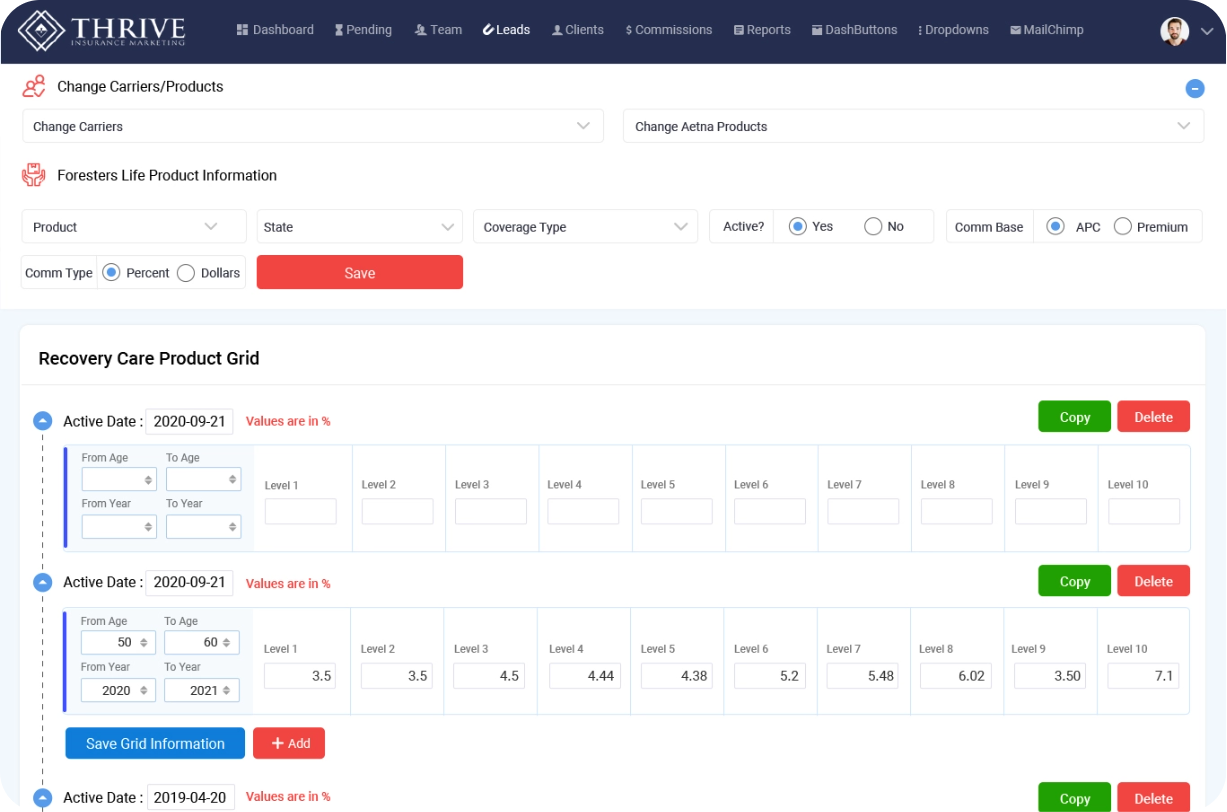Click the To Year field showing 2021

click(202, 690)
